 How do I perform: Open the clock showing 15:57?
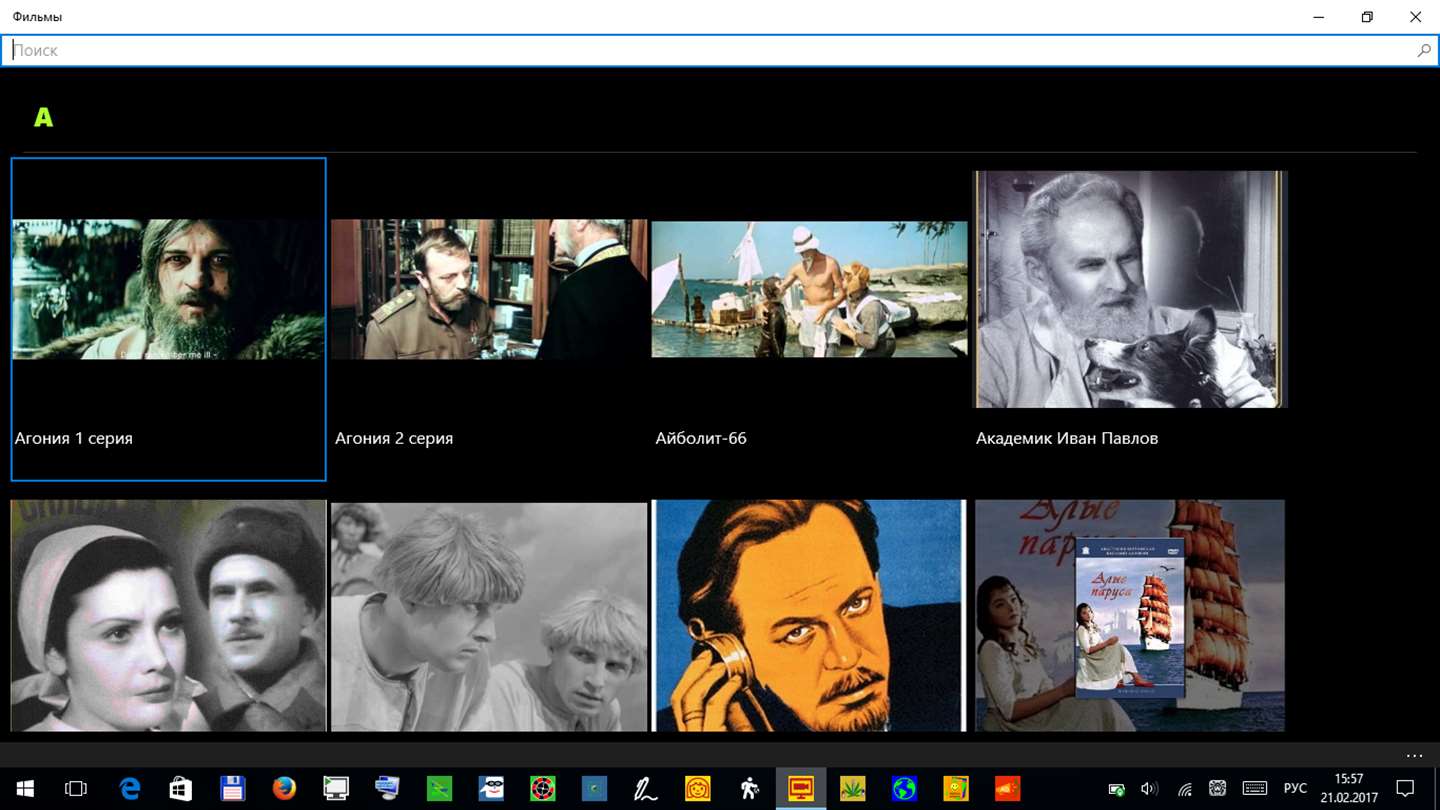1349,789
